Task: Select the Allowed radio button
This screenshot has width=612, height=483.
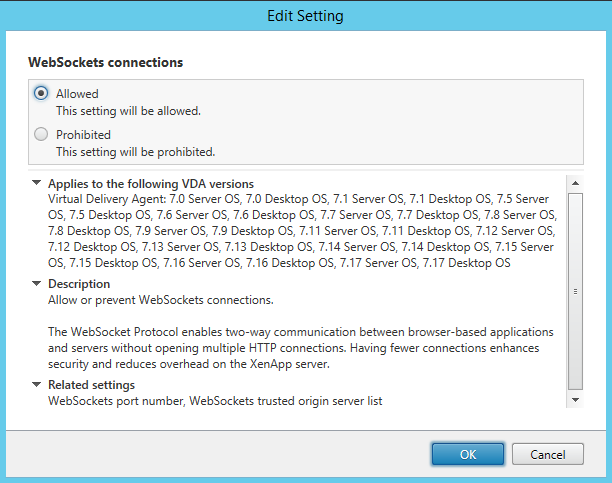Action: (41, 93)
